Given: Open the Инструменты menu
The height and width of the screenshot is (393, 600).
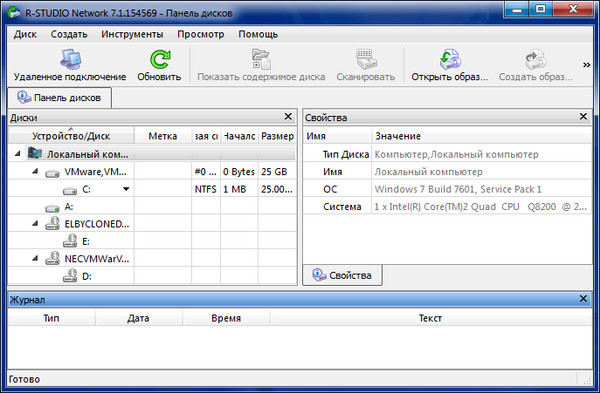Looking at the screenshot, I should click(132, 34).
